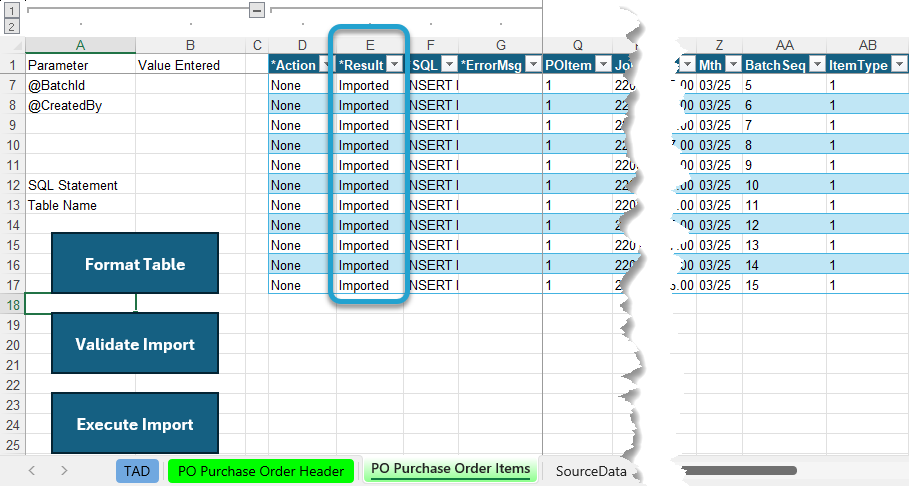Select row 18 header
This screenshot has height=486, width=909.
click(13, 304)
